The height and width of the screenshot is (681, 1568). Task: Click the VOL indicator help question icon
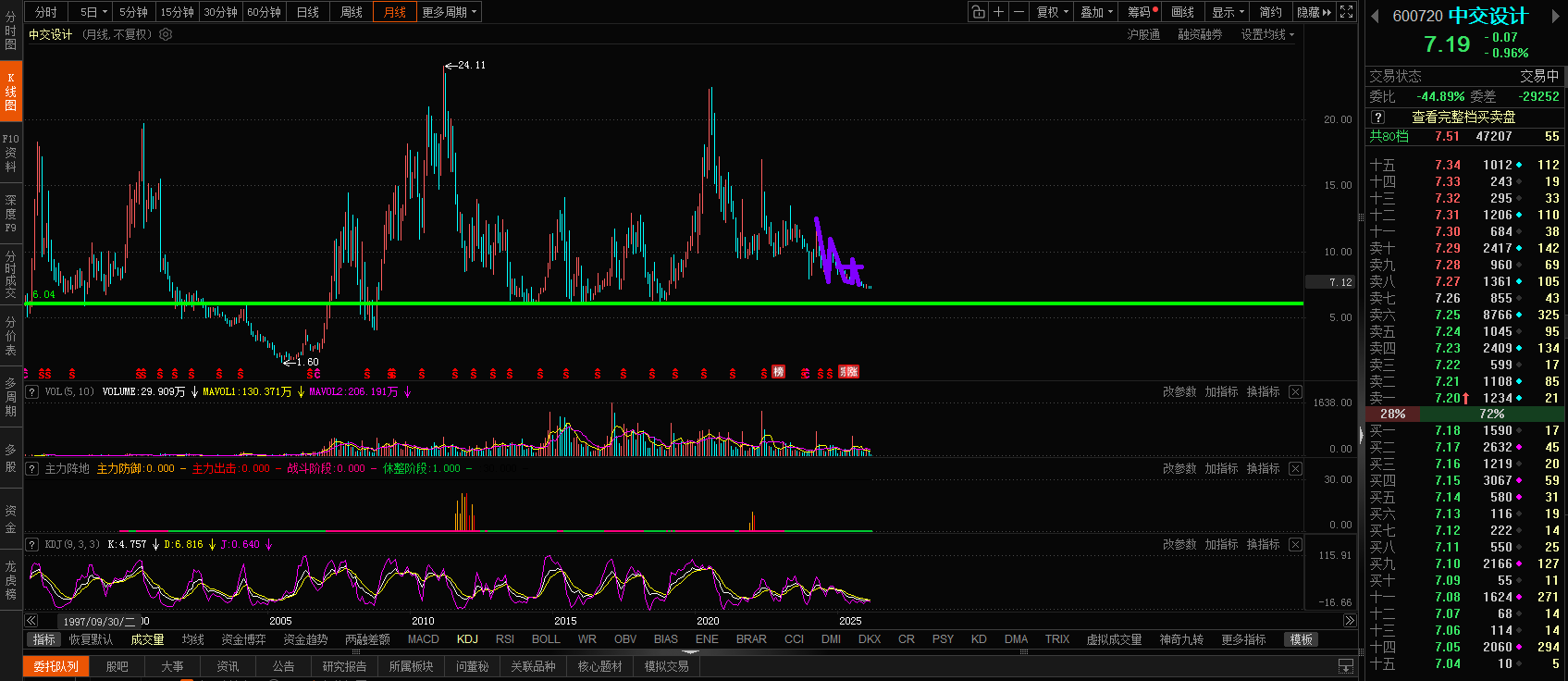tap(32, 392)
